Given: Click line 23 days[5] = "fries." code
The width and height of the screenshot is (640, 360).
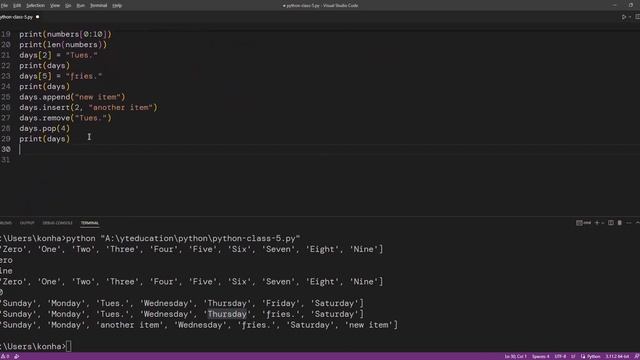Looking at the screenshot, I should (61, 76).
